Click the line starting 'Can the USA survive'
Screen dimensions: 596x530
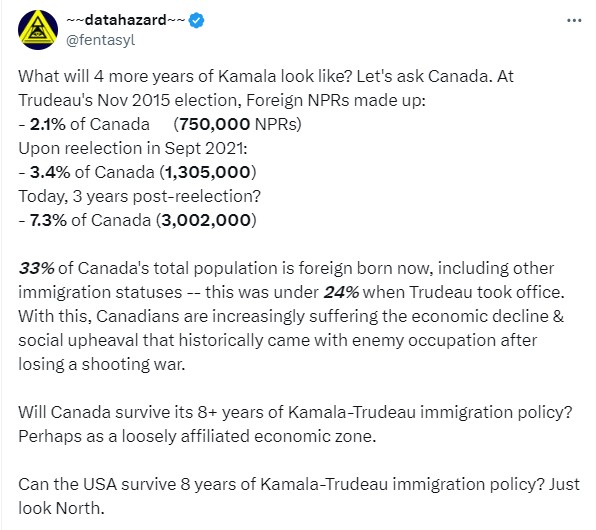299,484
